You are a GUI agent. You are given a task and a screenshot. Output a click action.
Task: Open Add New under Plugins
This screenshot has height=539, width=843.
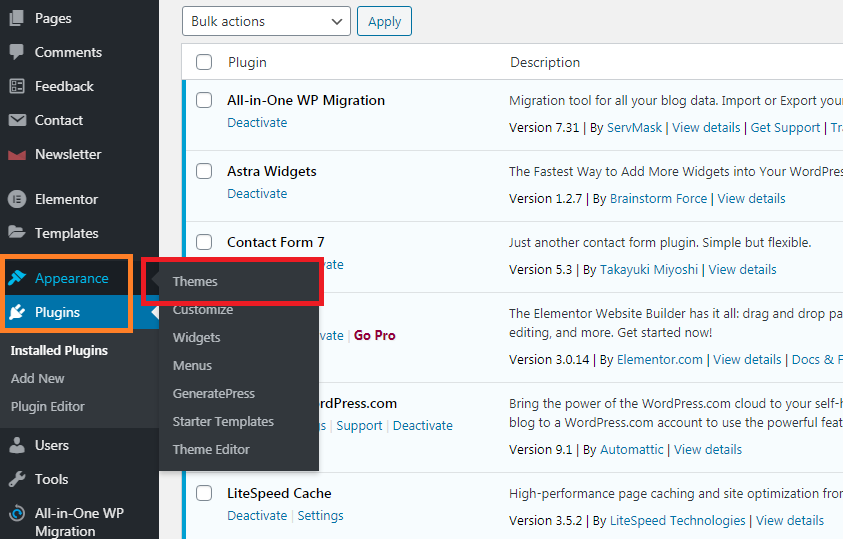pos(38,379)
